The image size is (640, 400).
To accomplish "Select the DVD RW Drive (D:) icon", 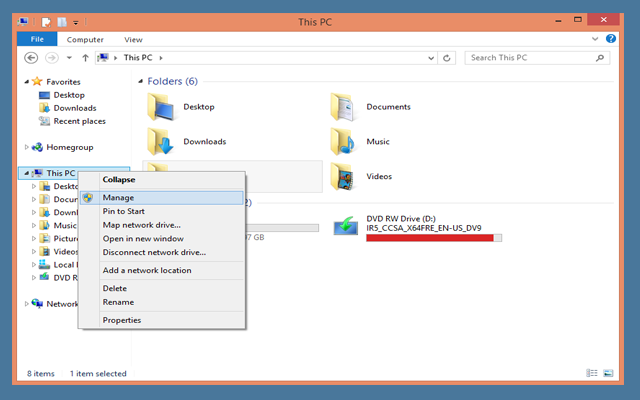I will 346,227.
